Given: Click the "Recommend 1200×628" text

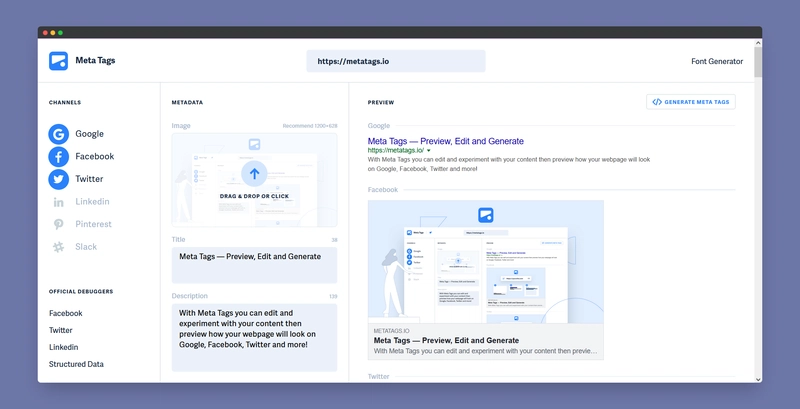Looking at the screenshot, I should pyautogui.click(x=310, y=126).
